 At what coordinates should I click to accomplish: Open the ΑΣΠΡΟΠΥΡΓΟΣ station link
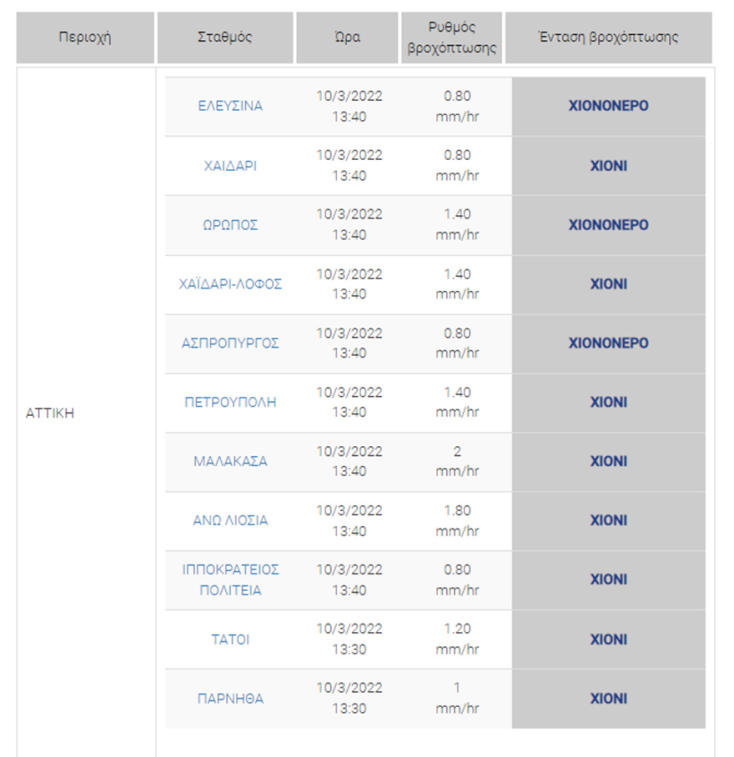pos(230,343)
